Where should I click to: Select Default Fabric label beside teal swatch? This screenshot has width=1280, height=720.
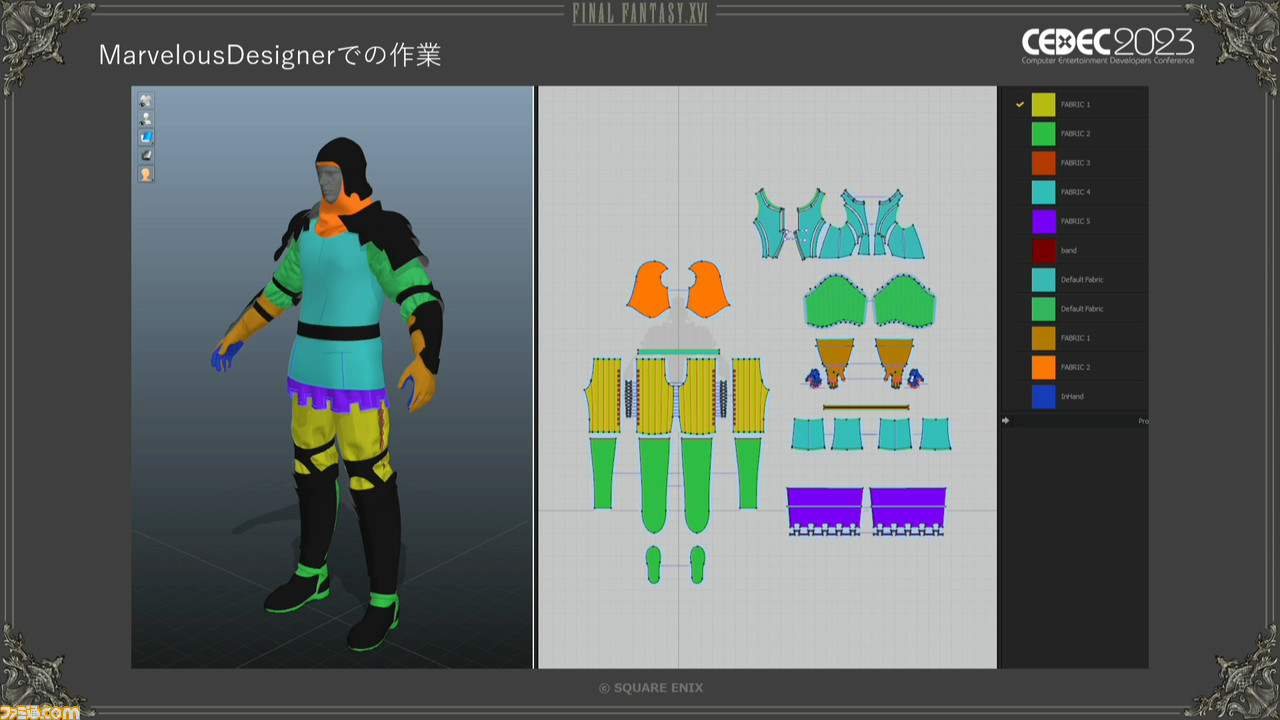tap(1082, 280)
